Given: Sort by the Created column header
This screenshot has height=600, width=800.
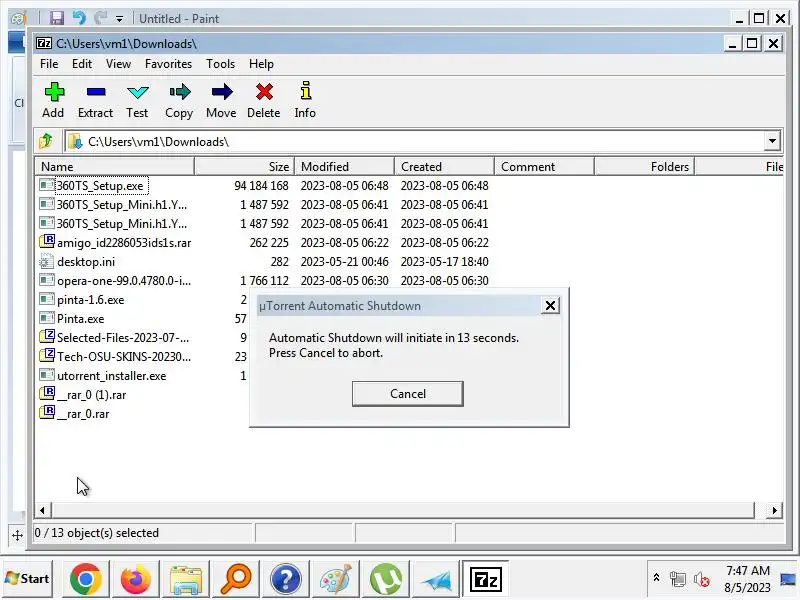Looking at the screenshot, I should (444, 167).
